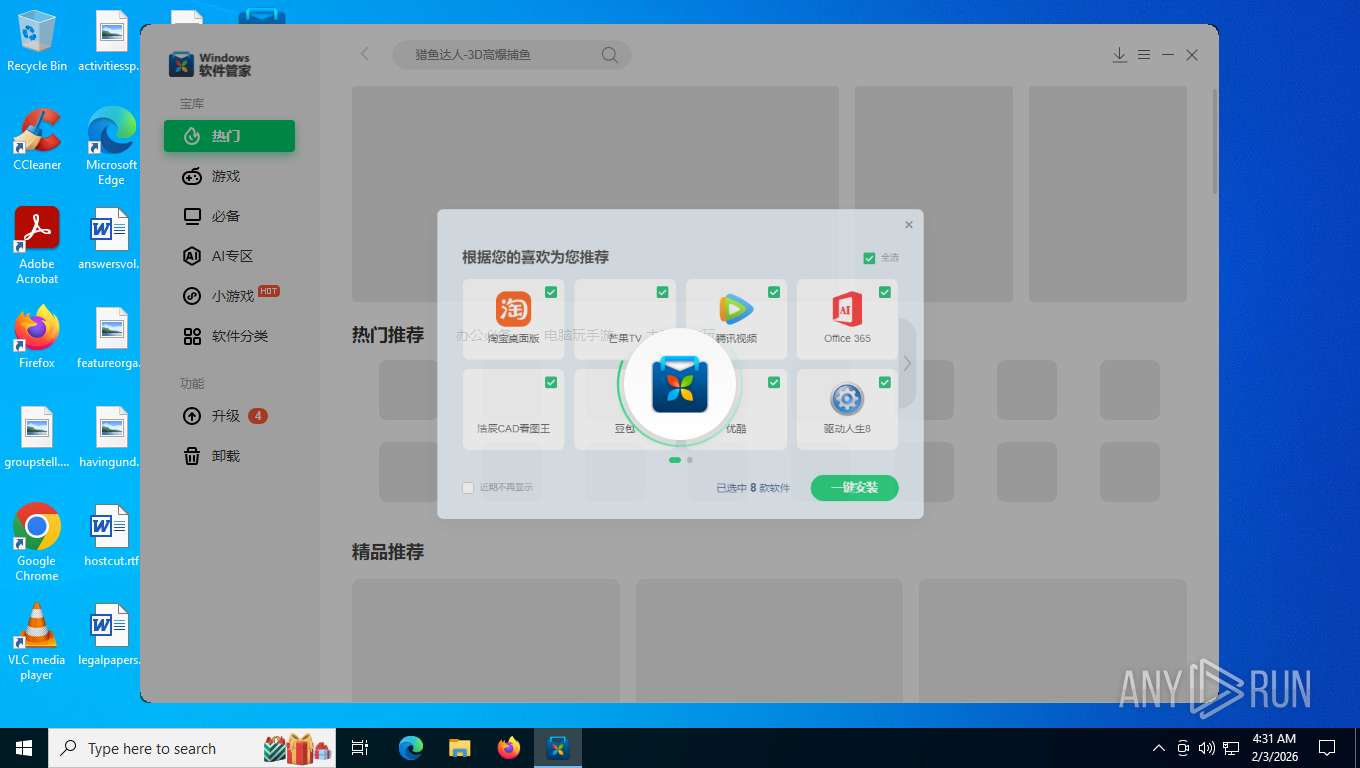Select the featureorga desktop image file
This screenshot has width=1360, height=768.
click(x=111, y=338)
